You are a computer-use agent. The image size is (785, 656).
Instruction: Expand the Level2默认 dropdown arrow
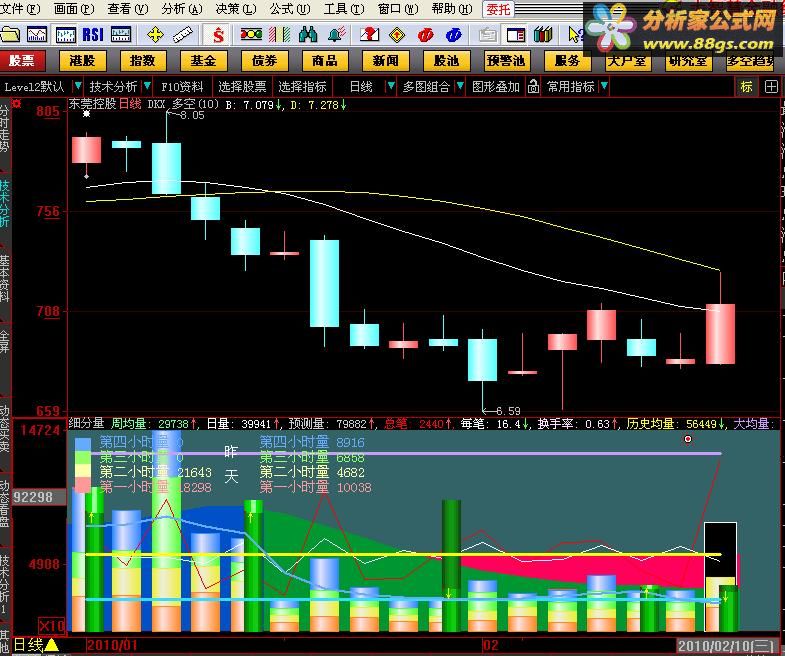(78, 86)
